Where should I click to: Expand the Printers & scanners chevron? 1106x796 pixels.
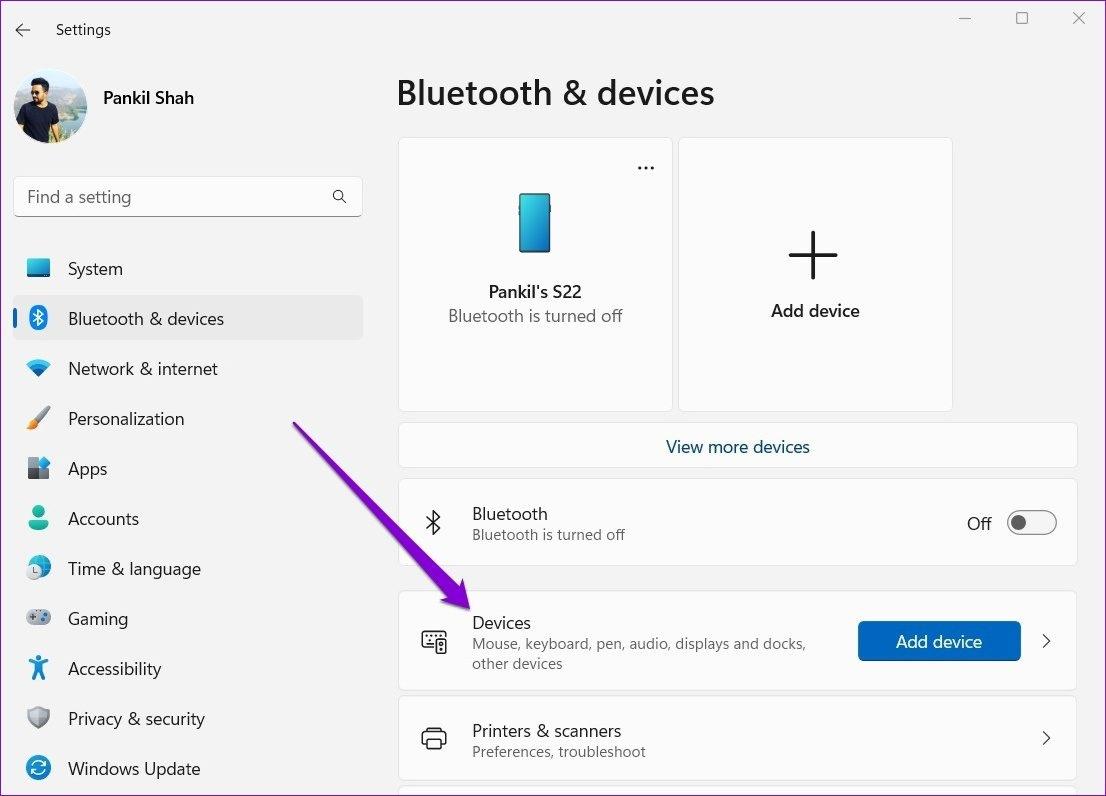(x=1046, y=739)
